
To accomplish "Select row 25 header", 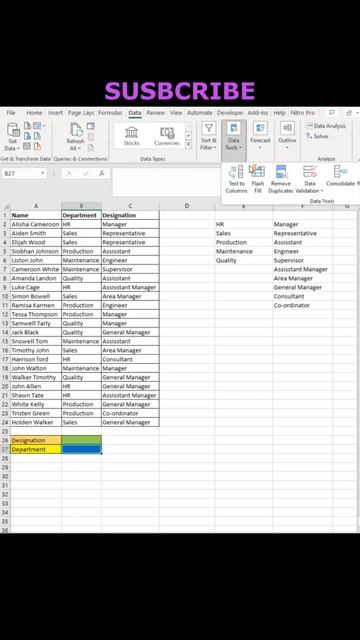I will 5,431.
